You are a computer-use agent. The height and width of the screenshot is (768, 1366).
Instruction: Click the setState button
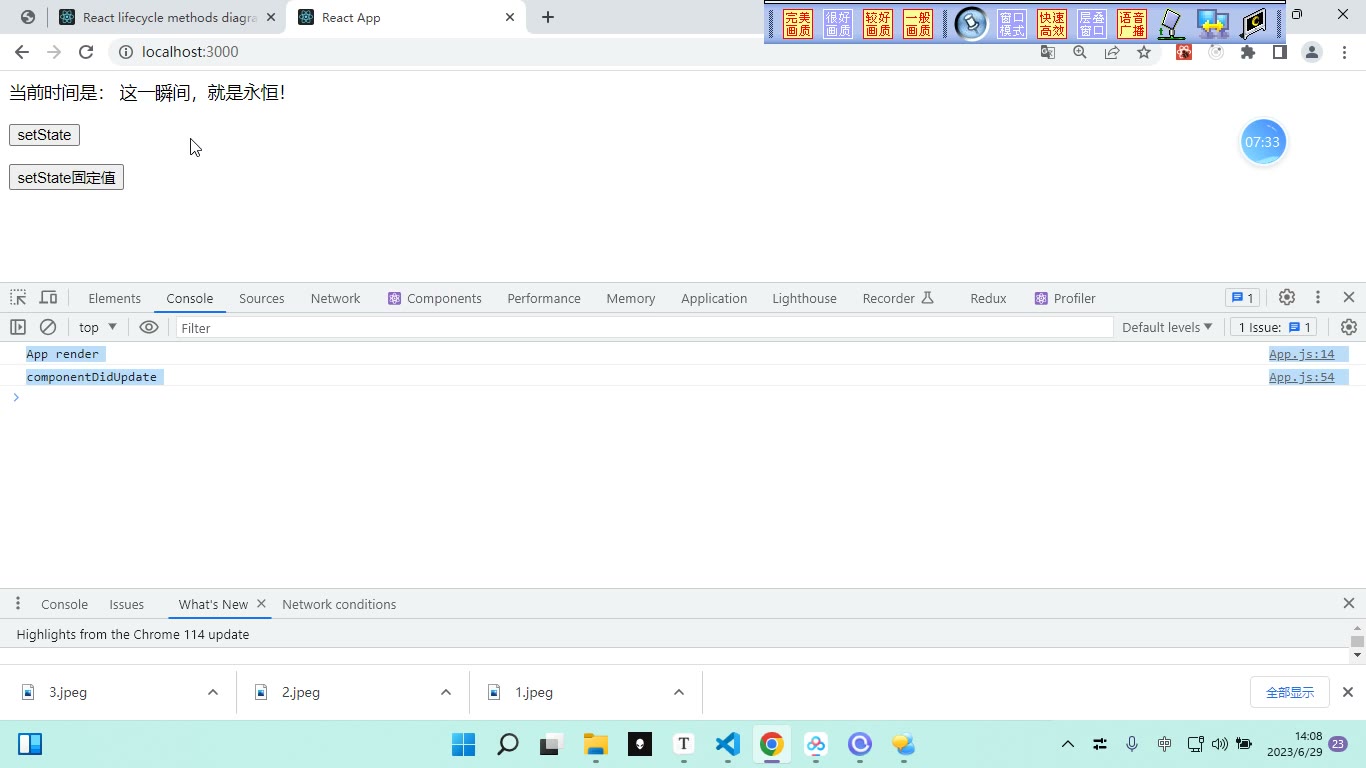tap(44, 135)
